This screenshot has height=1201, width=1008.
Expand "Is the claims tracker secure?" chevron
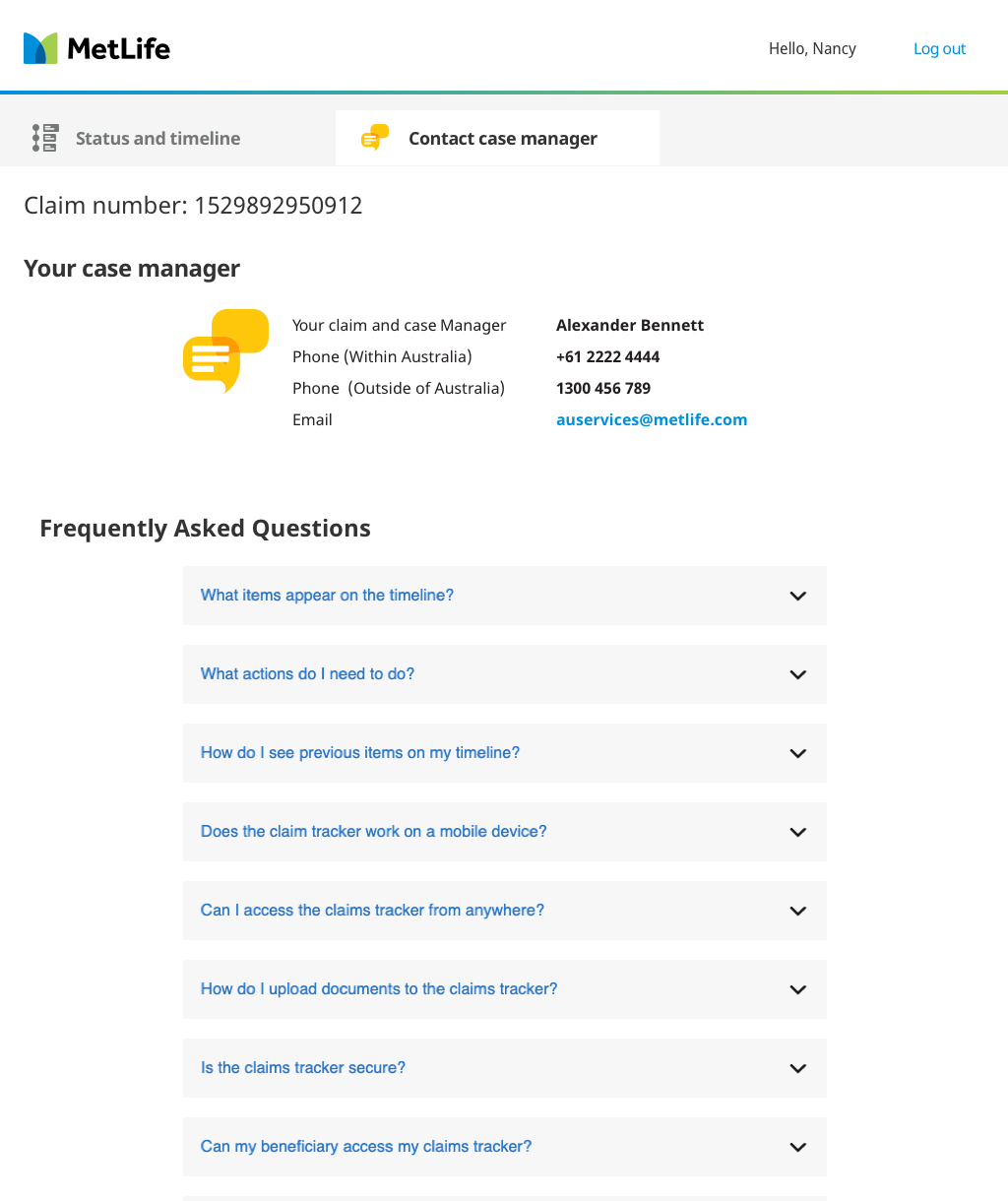[x=798, y=1068]
